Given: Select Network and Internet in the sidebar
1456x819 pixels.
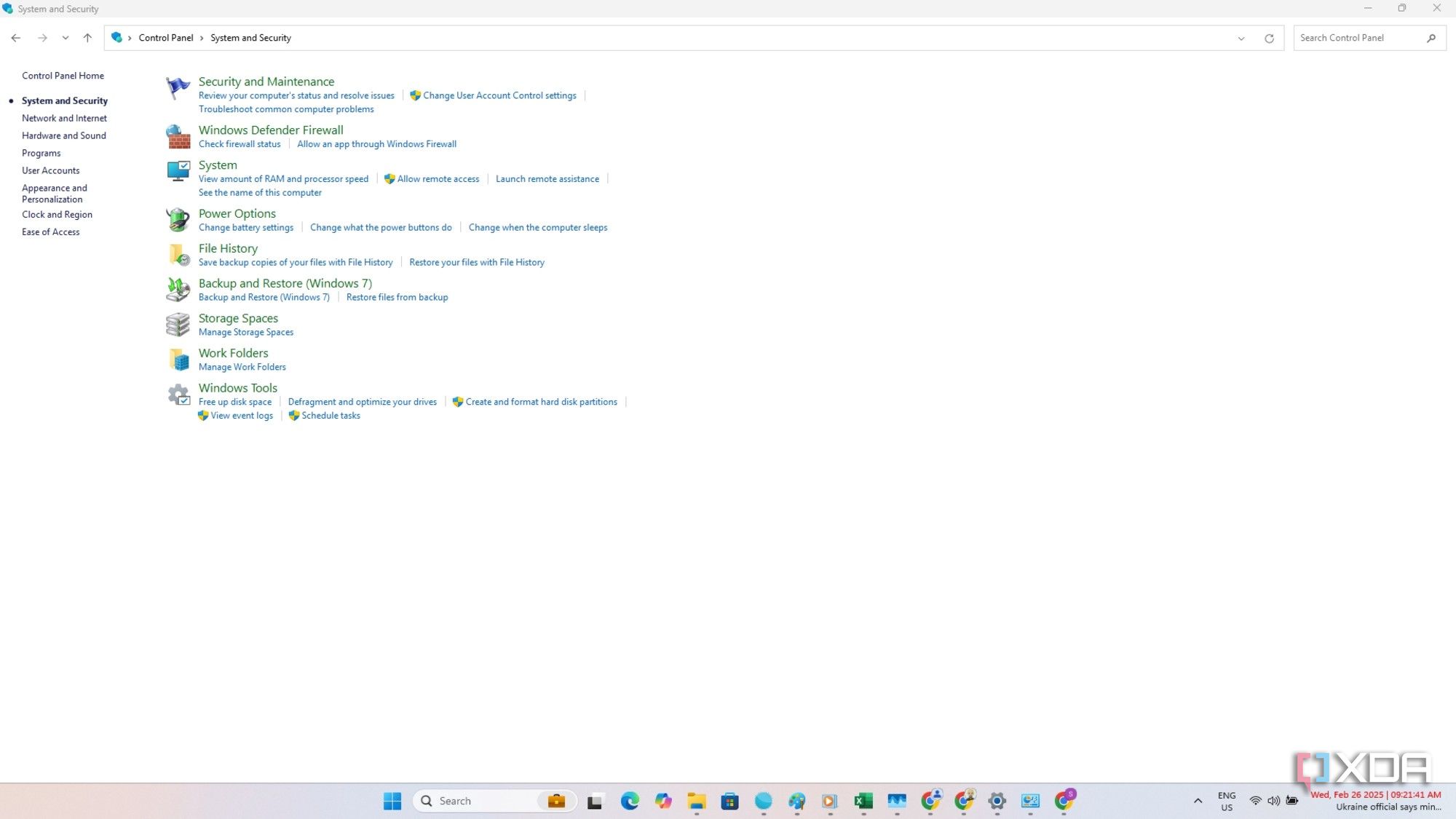Looking at the screenshot, I should coord(64,118).
